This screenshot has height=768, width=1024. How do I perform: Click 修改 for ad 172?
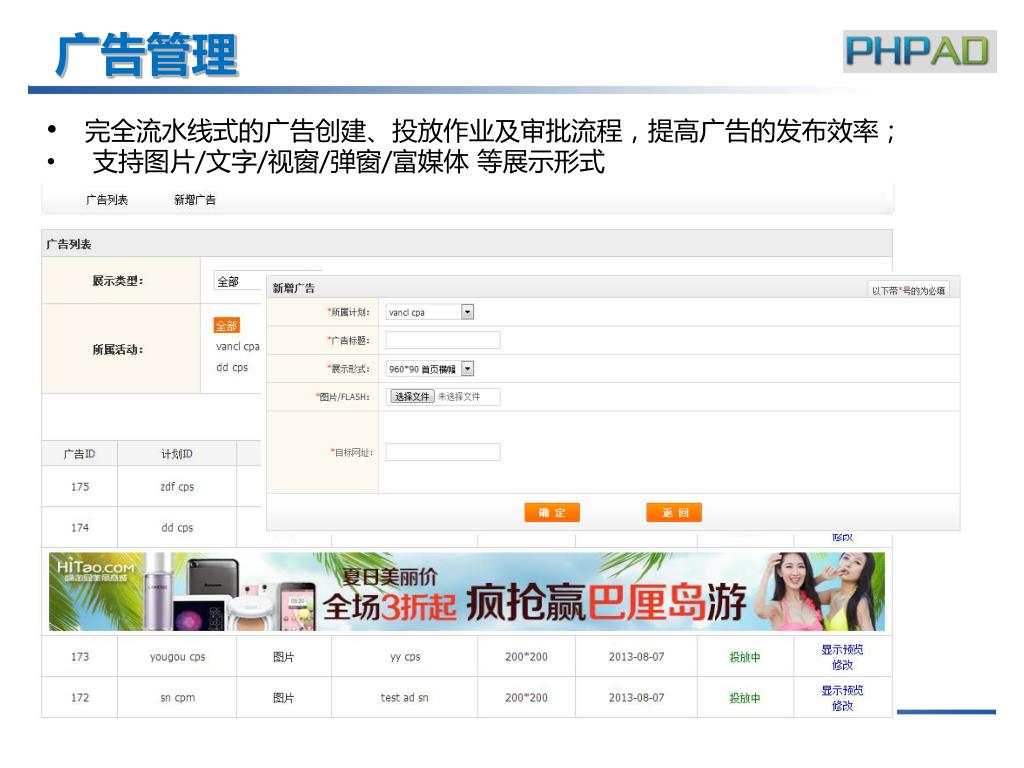(842, 706)
